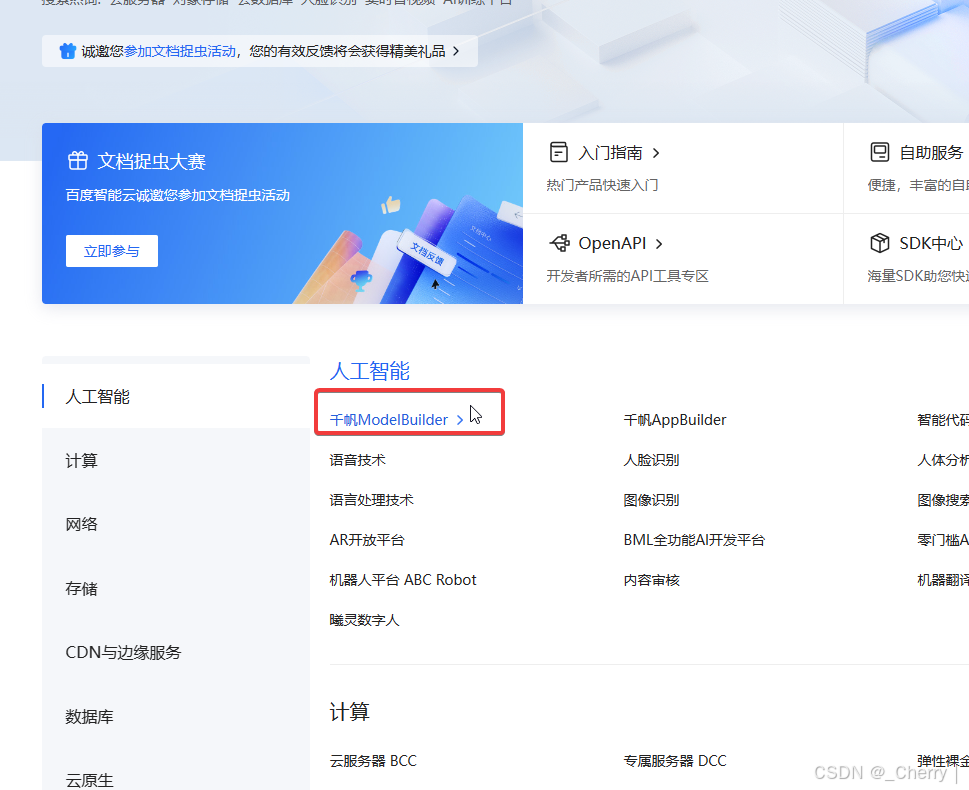Open the 图像识别 link
Image resolution: width=969 pixels, height=790 pixels.
tap(651, 500)
